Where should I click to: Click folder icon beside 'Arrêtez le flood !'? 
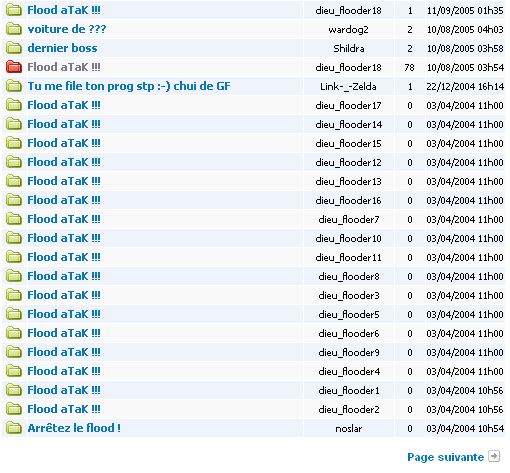14,428
